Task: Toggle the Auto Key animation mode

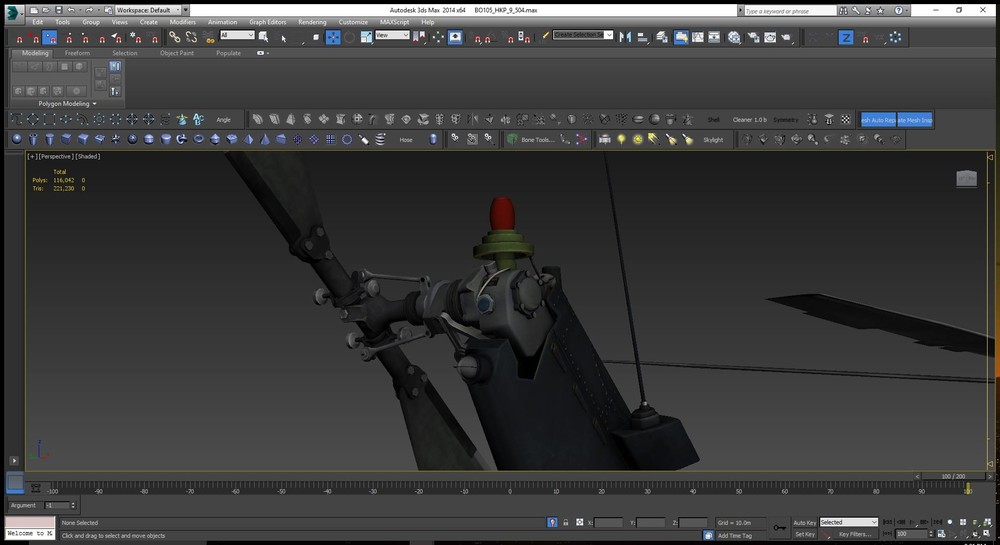Action: click(804, 522)
